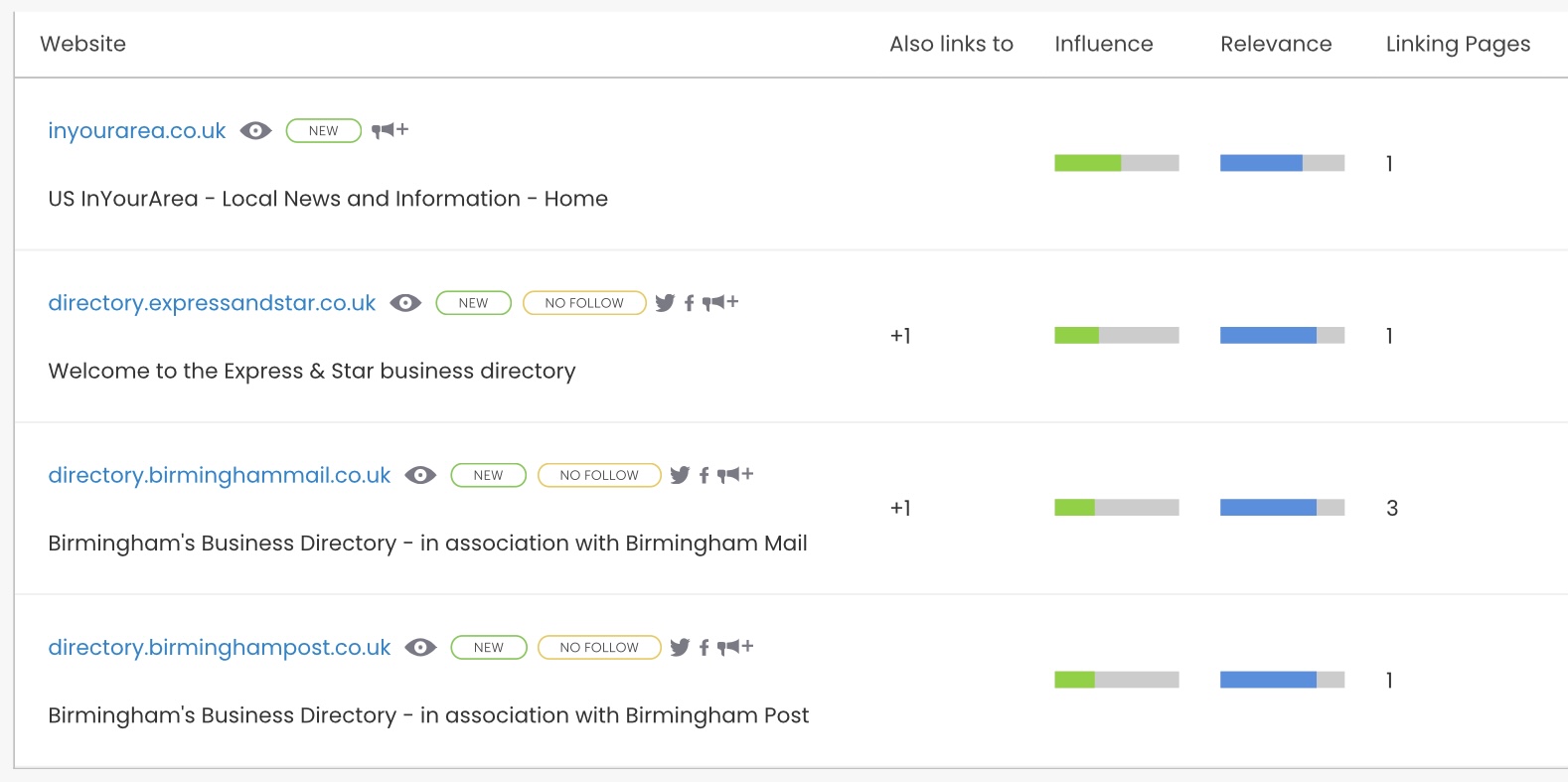Click the Twitter icon for directory.birminghampost.co.uk

click(x=680, y=648)
